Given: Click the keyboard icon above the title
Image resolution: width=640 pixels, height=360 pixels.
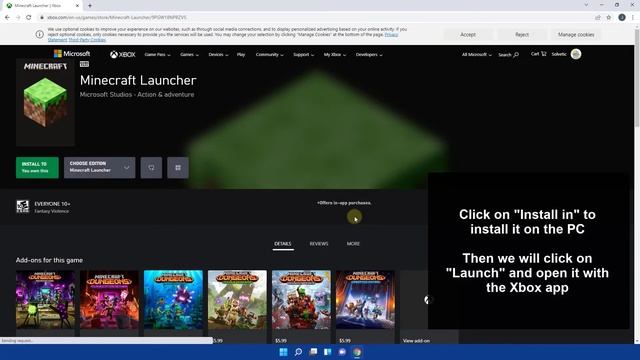Looking at the screenshot, I should coord(84,64).
